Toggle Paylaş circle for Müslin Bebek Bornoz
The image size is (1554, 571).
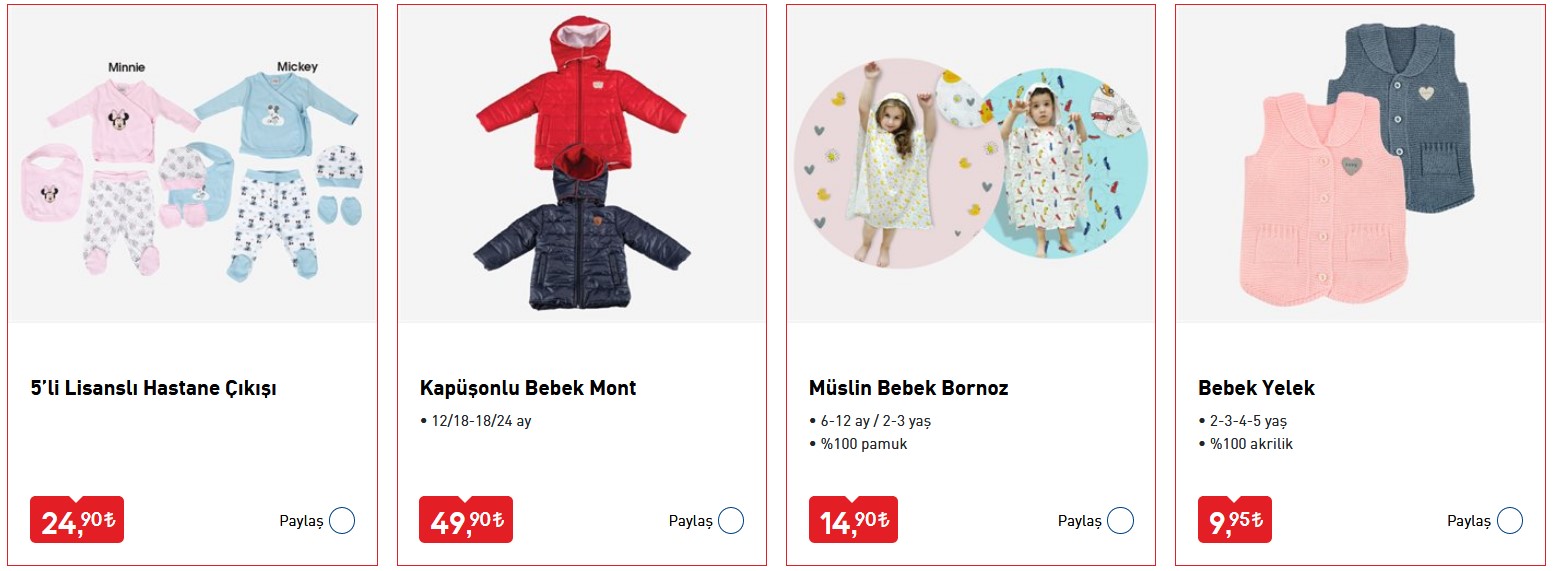pyautogui.click(x=1120, y=521)
